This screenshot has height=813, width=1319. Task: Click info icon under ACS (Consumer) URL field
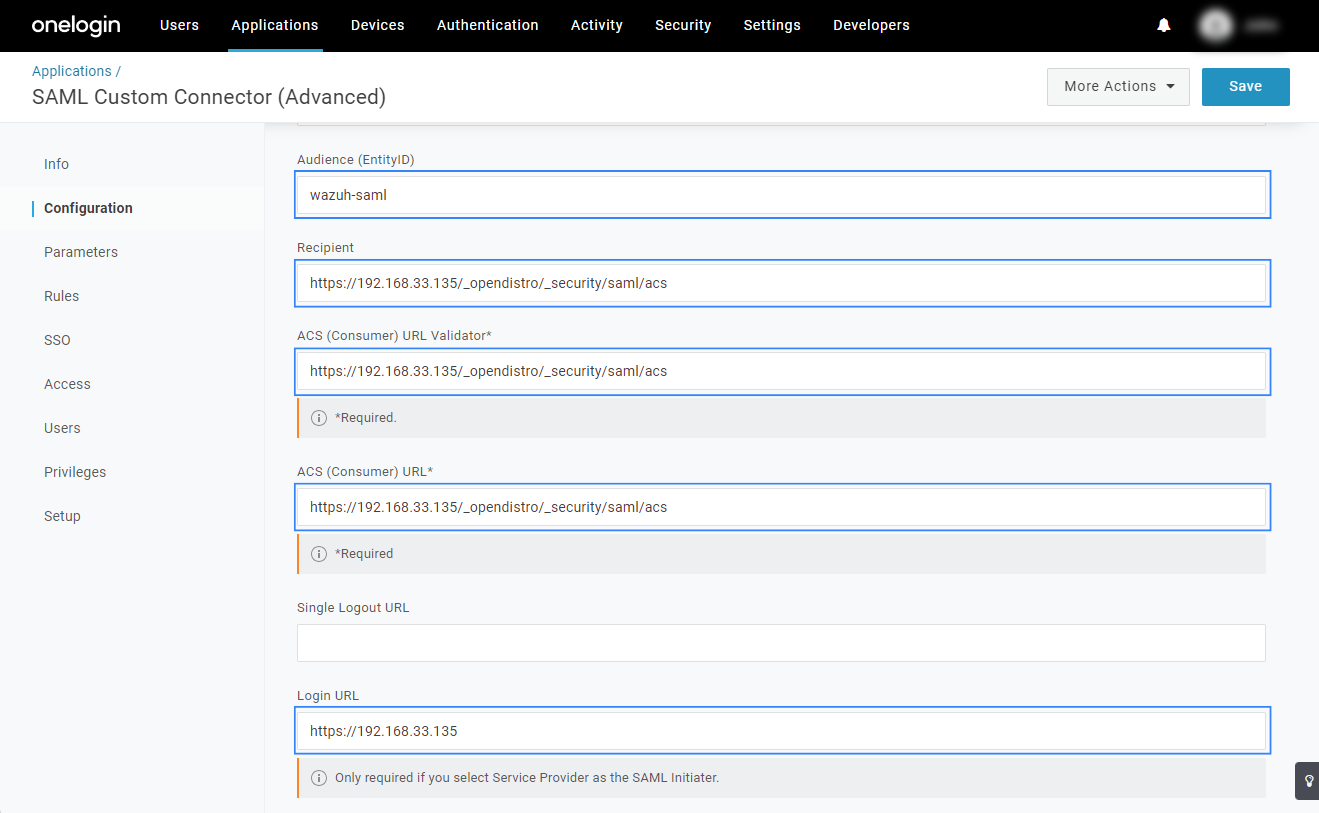coord(319,554)
